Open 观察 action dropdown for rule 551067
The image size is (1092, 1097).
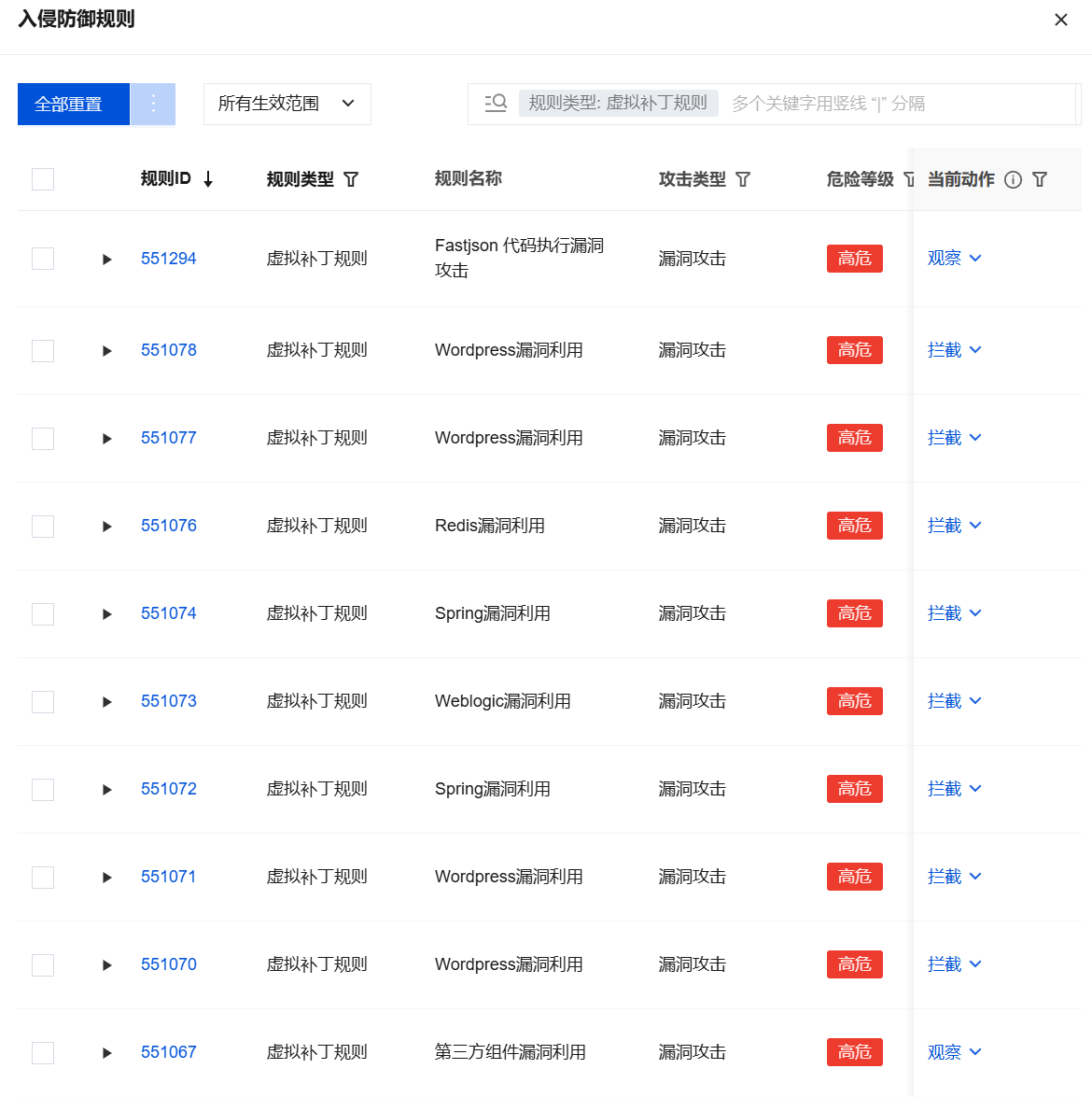tap(955, 1052)
